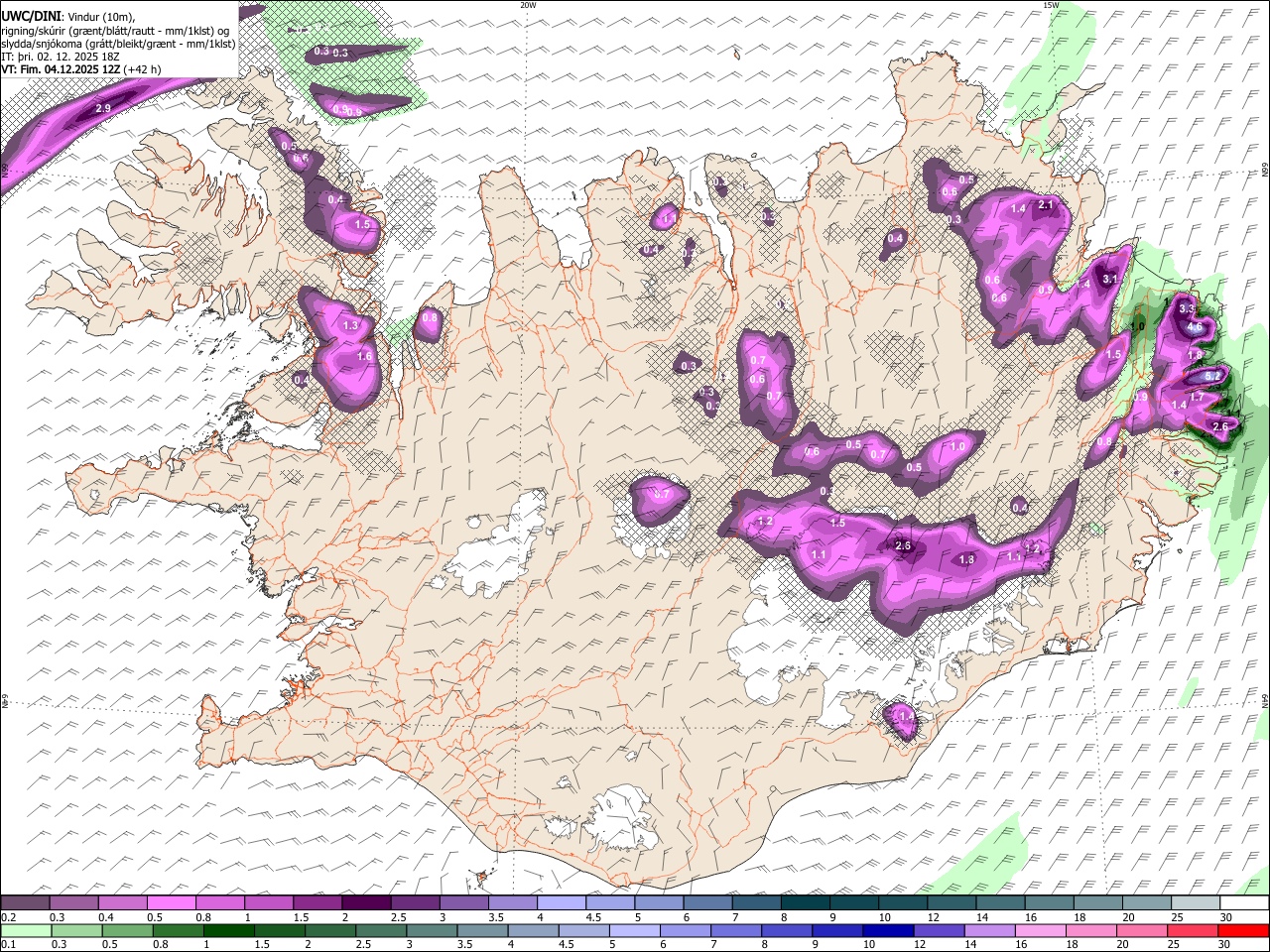Click the 'slydda/snjókoma (grátt/bleikt/grænt' legend line

tap(119, 44)
